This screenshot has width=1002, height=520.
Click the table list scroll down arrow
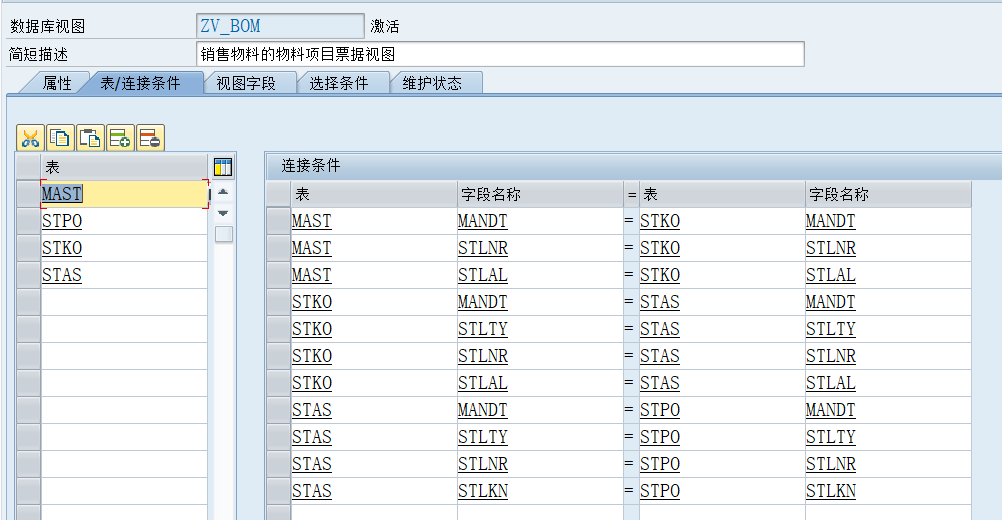(223, 213)
